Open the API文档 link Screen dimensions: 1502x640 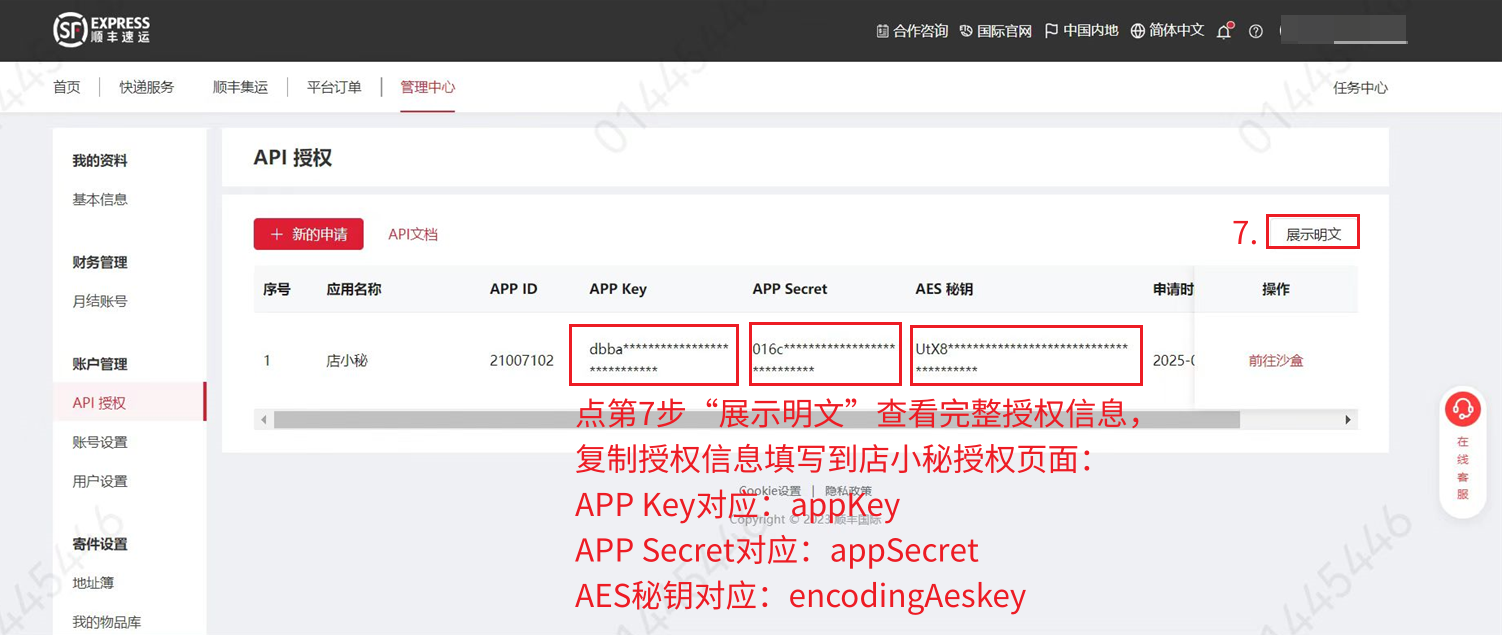[413, 234]
